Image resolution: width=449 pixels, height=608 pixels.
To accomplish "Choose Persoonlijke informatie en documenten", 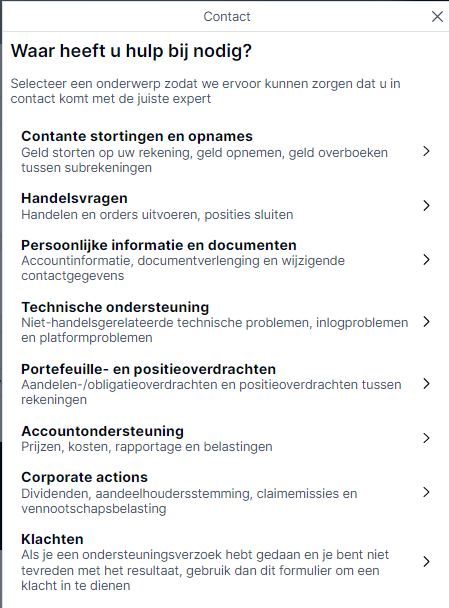I will tap(159, 245).
